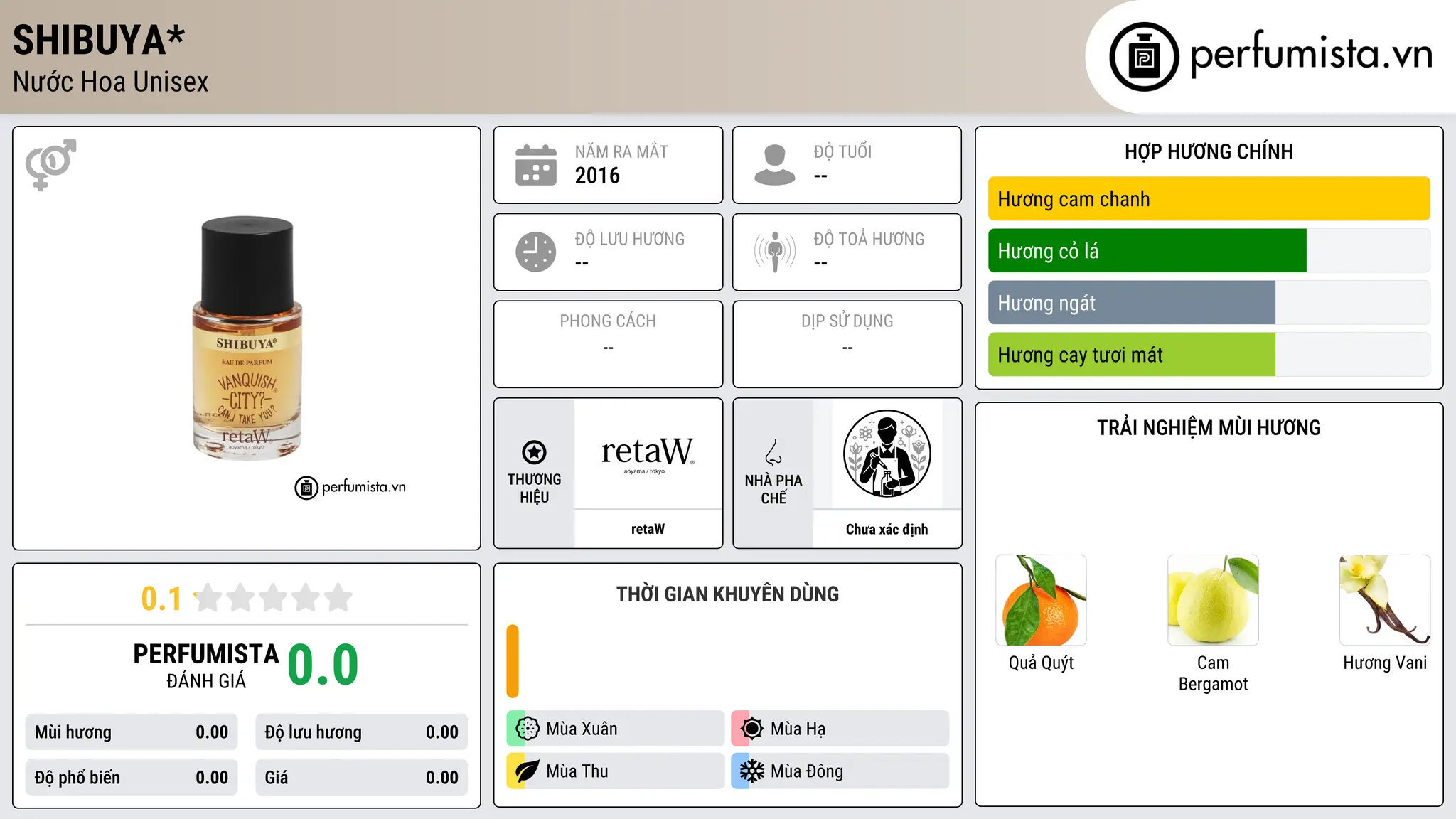Click the Trải nghiệm mùi hương heading

(x=1209, y=427)
